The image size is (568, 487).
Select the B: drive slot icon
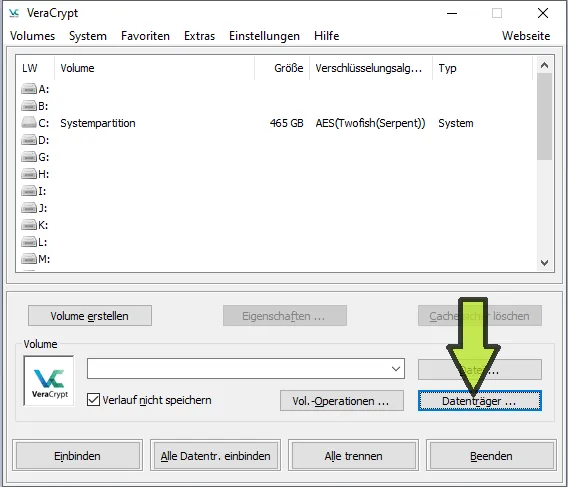(29, 106)
